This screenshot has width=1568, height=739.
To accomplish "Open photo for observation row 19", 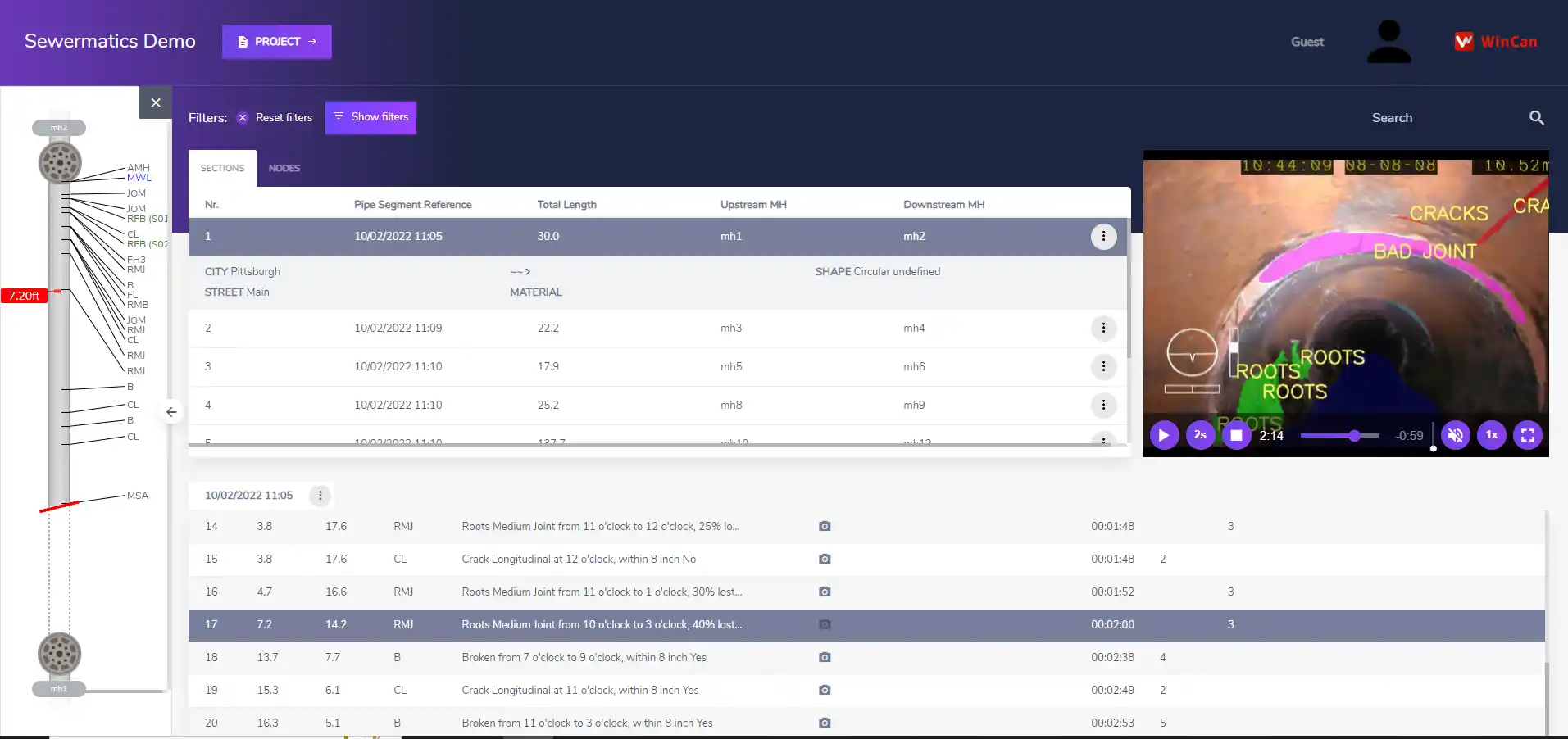I will point(825,690).
